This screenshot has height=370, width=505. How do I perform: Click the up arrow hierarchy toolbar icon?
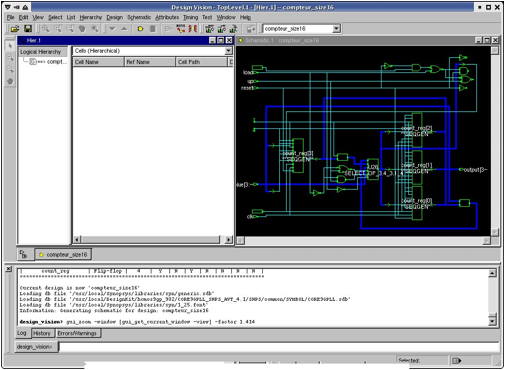[x=124, y=29]
